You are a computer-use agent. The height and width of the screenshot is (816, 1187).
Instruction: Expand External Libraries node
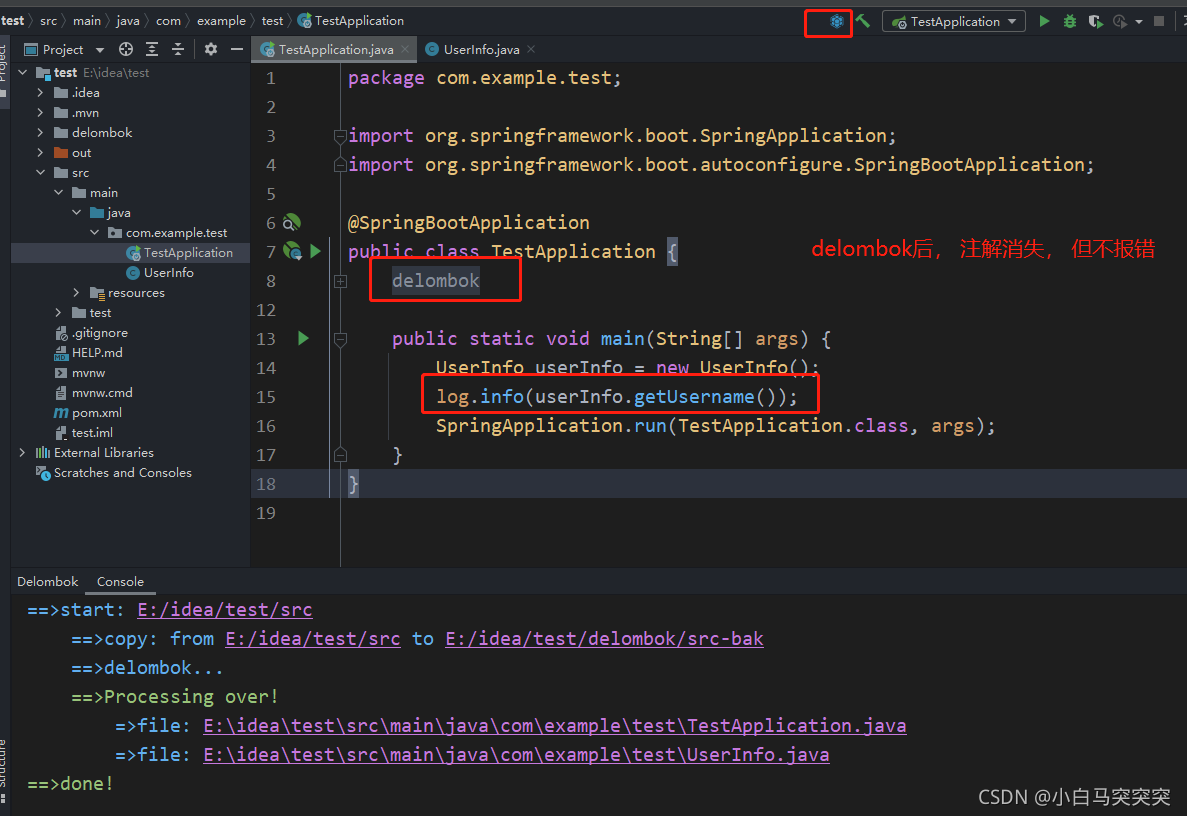[x=22, y=453]
